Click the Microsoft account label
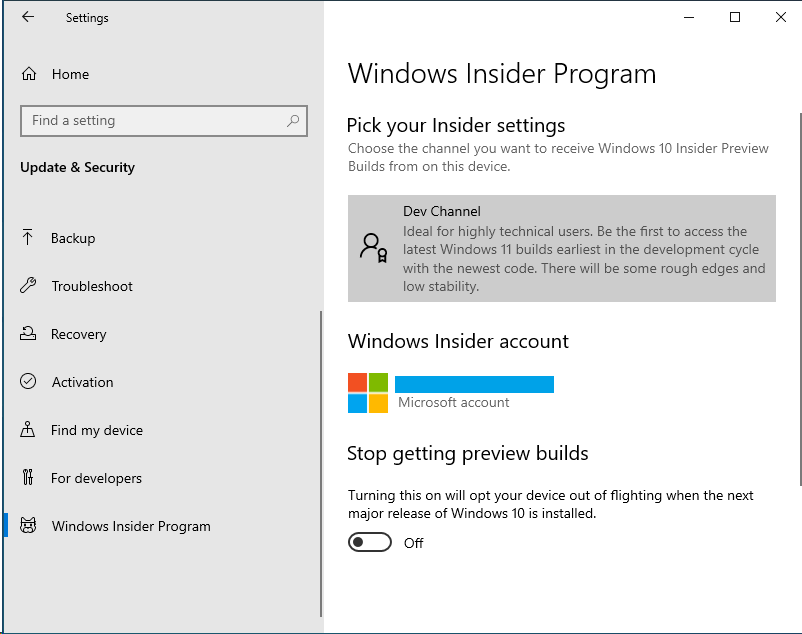The image size is (802, 634). point(454,402)
